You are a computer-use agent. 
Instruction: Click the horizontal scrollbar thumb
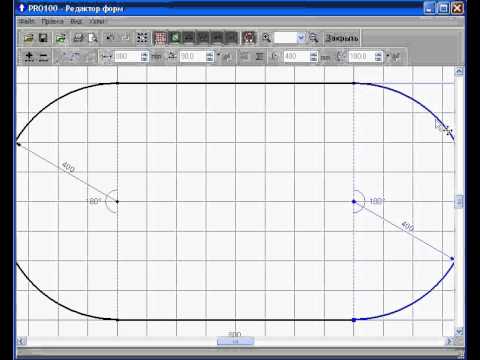click(x=235, y=341)
